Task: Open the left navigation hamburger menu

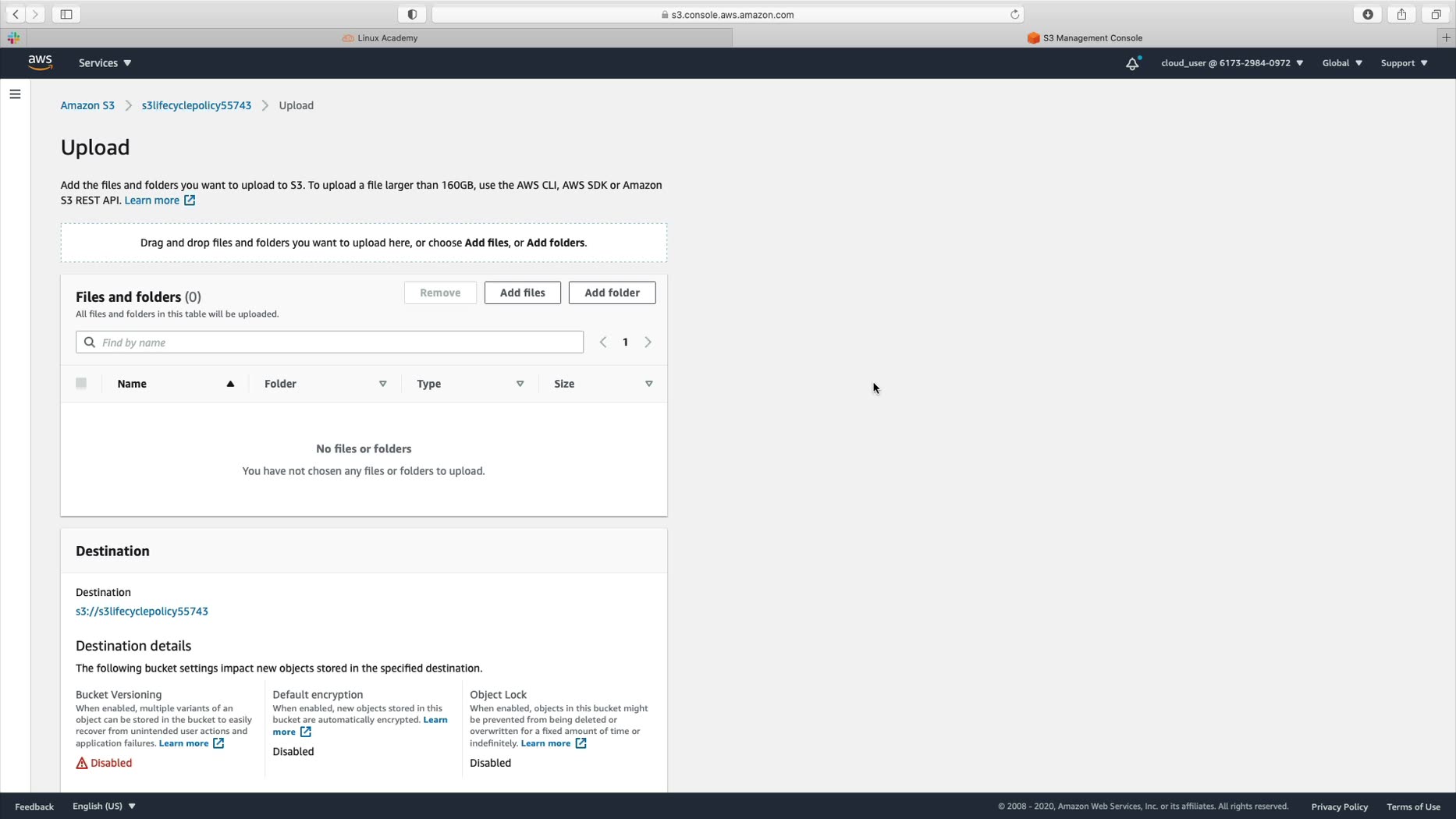Action: point(15,94)
